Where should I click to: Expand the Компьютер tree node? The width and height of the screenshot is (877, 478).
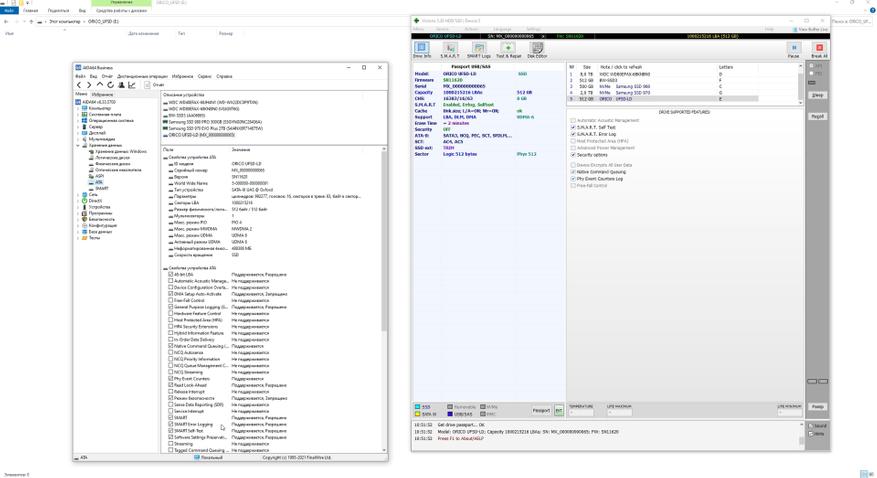click(x=78, y=108)
